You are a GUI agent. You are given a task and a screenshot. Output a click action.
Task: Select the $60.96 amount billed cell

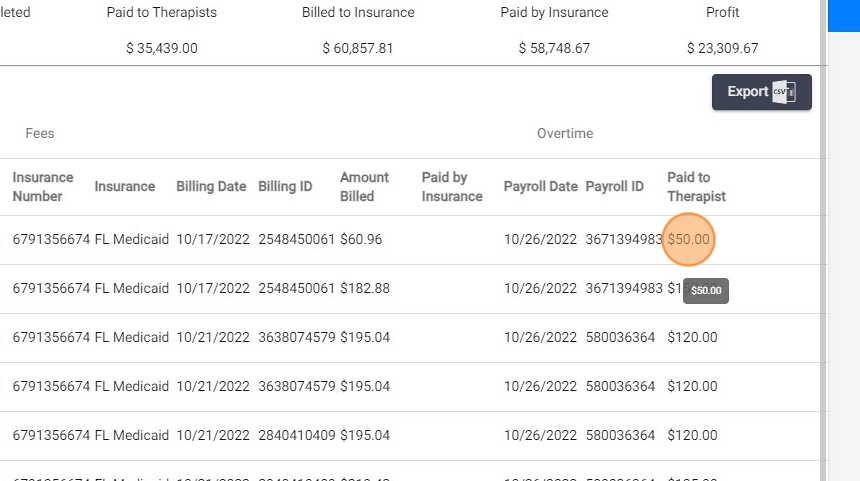click(x=361, y=240)
